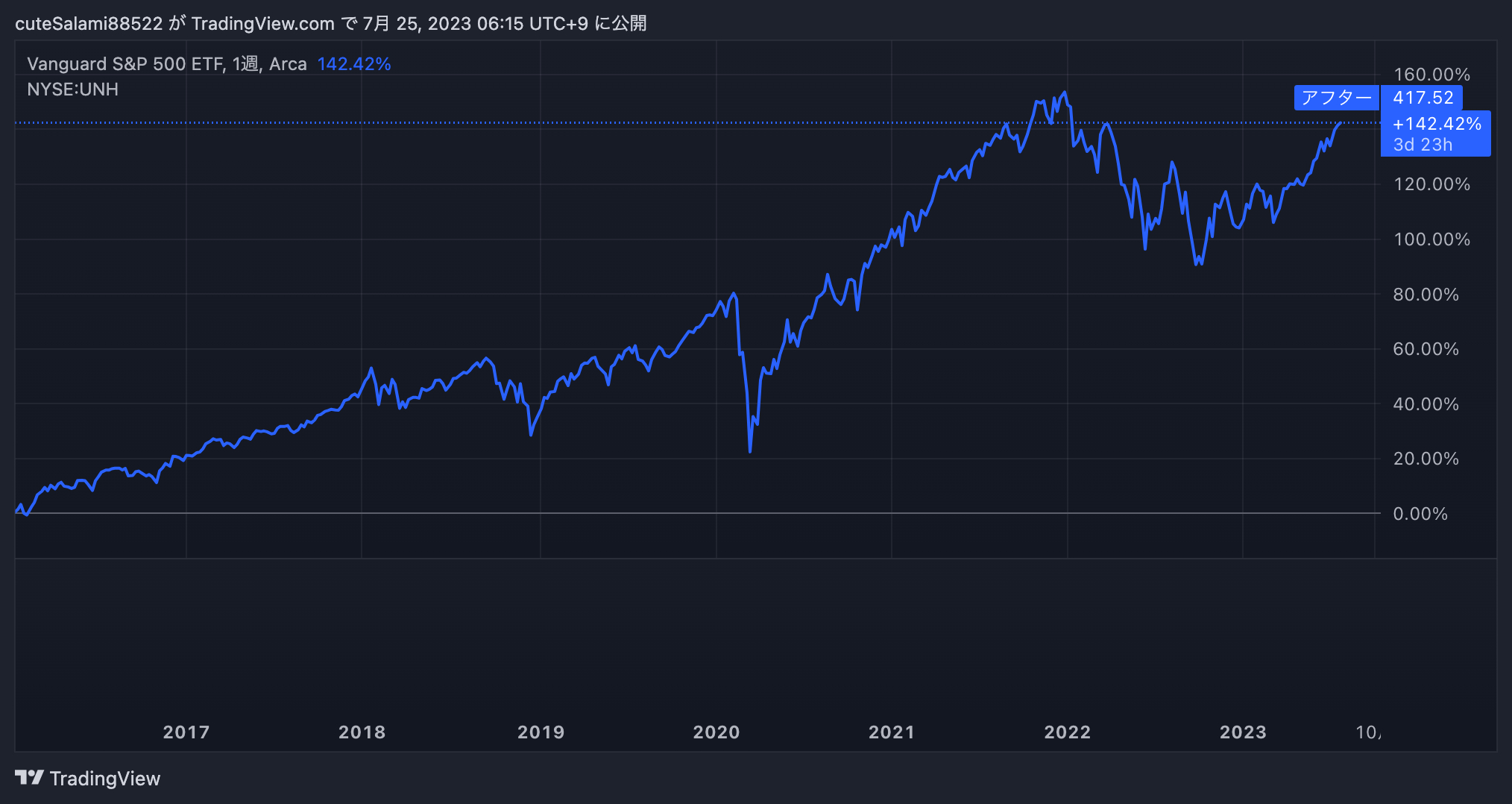Click the 0.00% axis label

tap(1420, 514)
